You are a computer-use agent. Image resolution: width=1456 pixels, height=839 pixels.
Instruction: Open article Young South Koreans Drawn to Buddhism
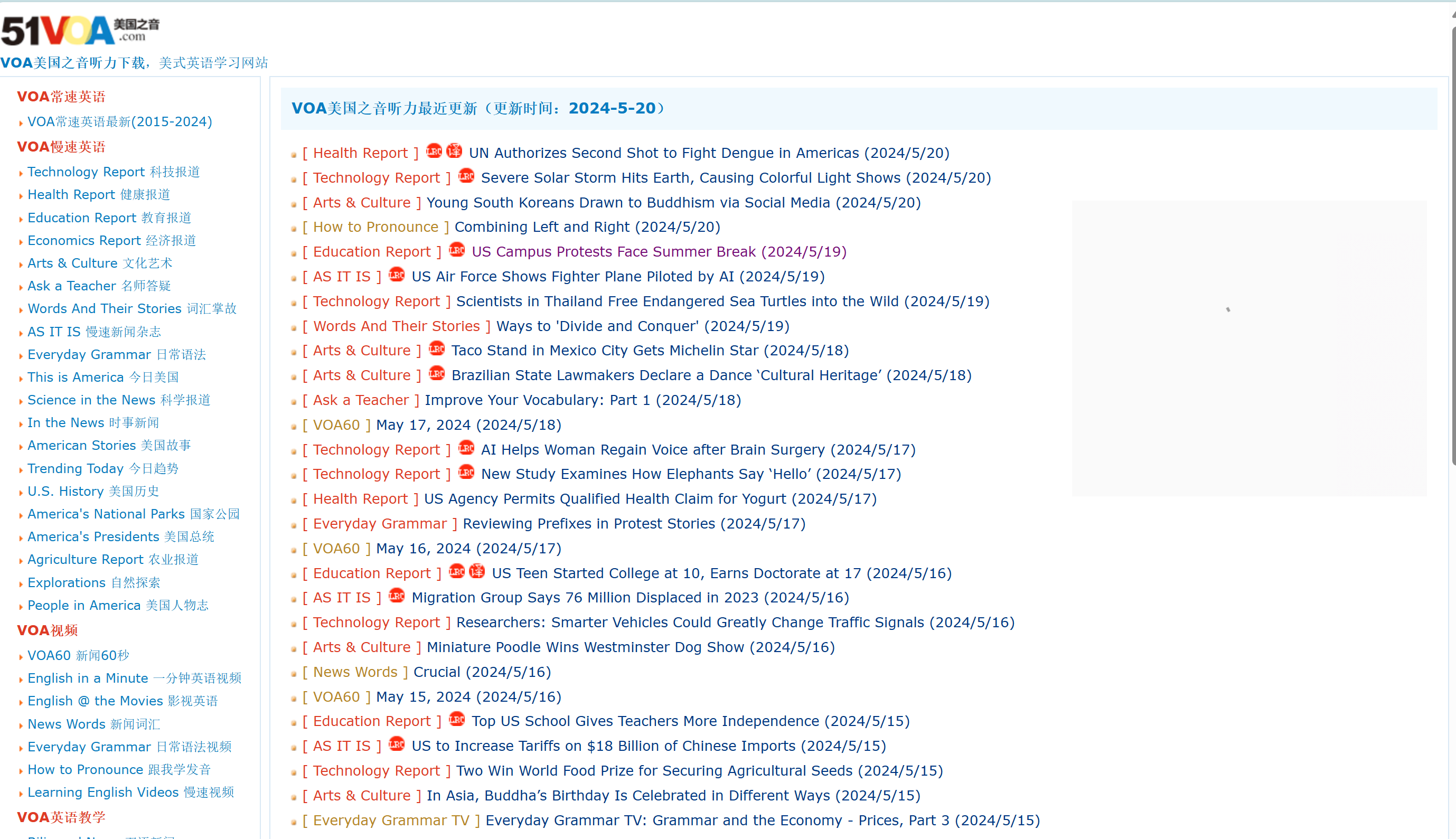pyautogui.click(x=673, y=203)
